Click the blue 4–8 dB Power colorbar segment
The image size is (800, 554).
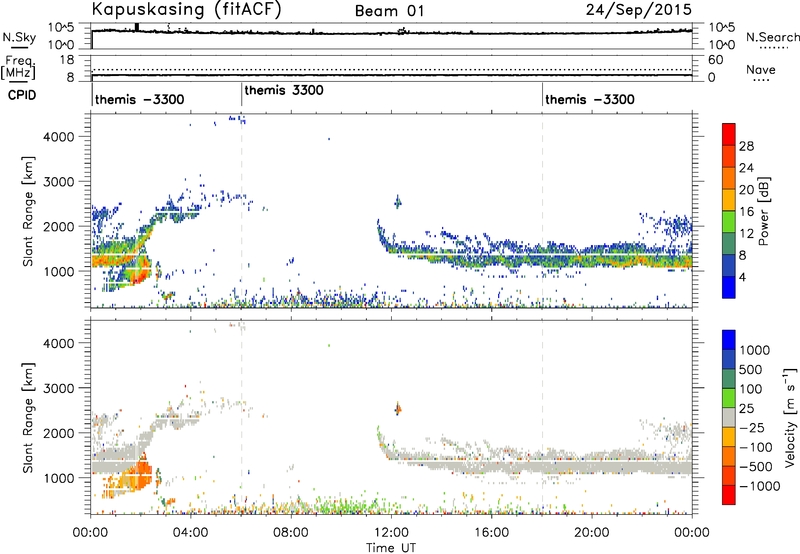pos(729,265)
